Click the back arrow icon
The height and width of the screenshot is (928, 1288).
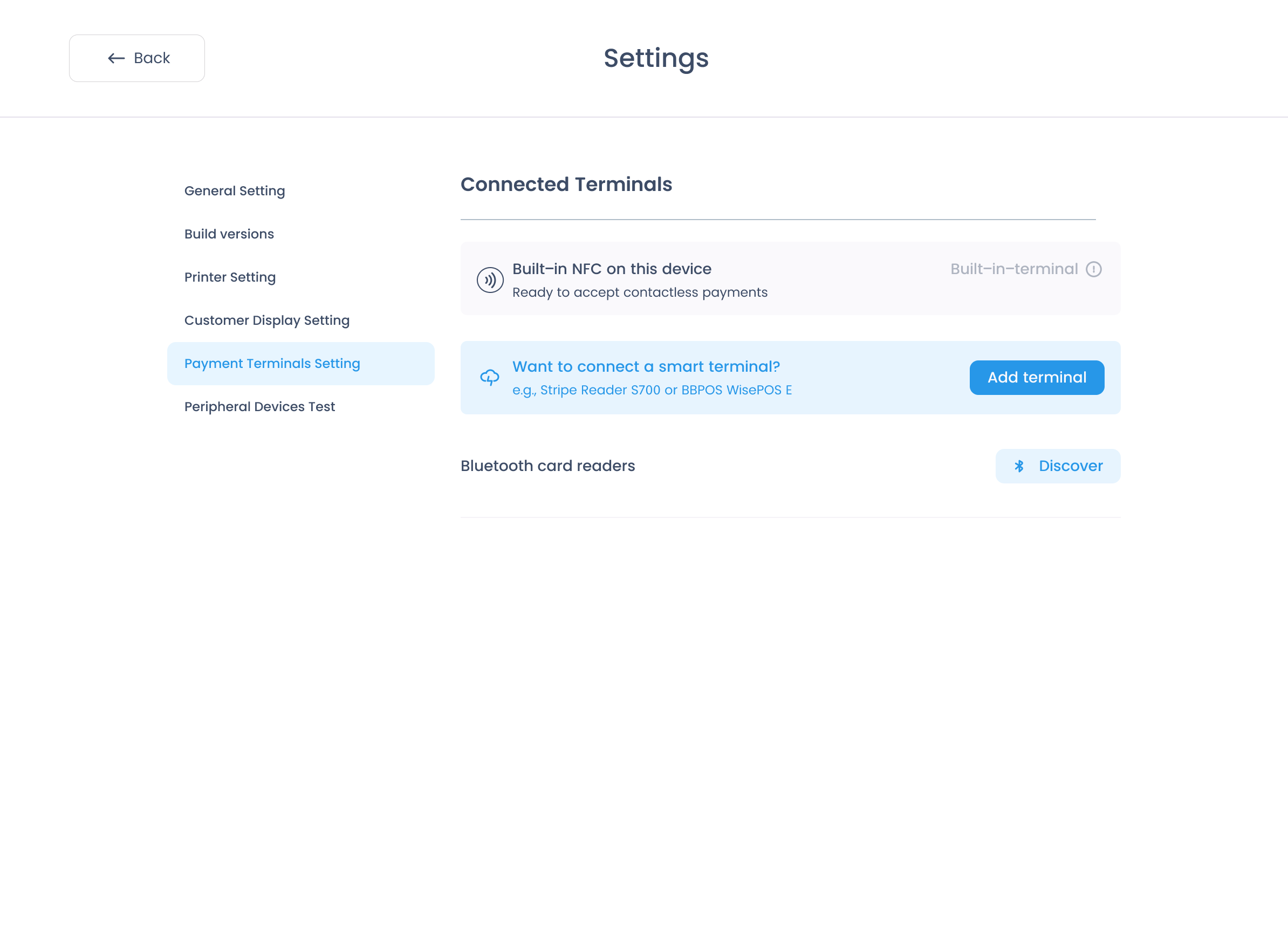(x=116, y=58)
